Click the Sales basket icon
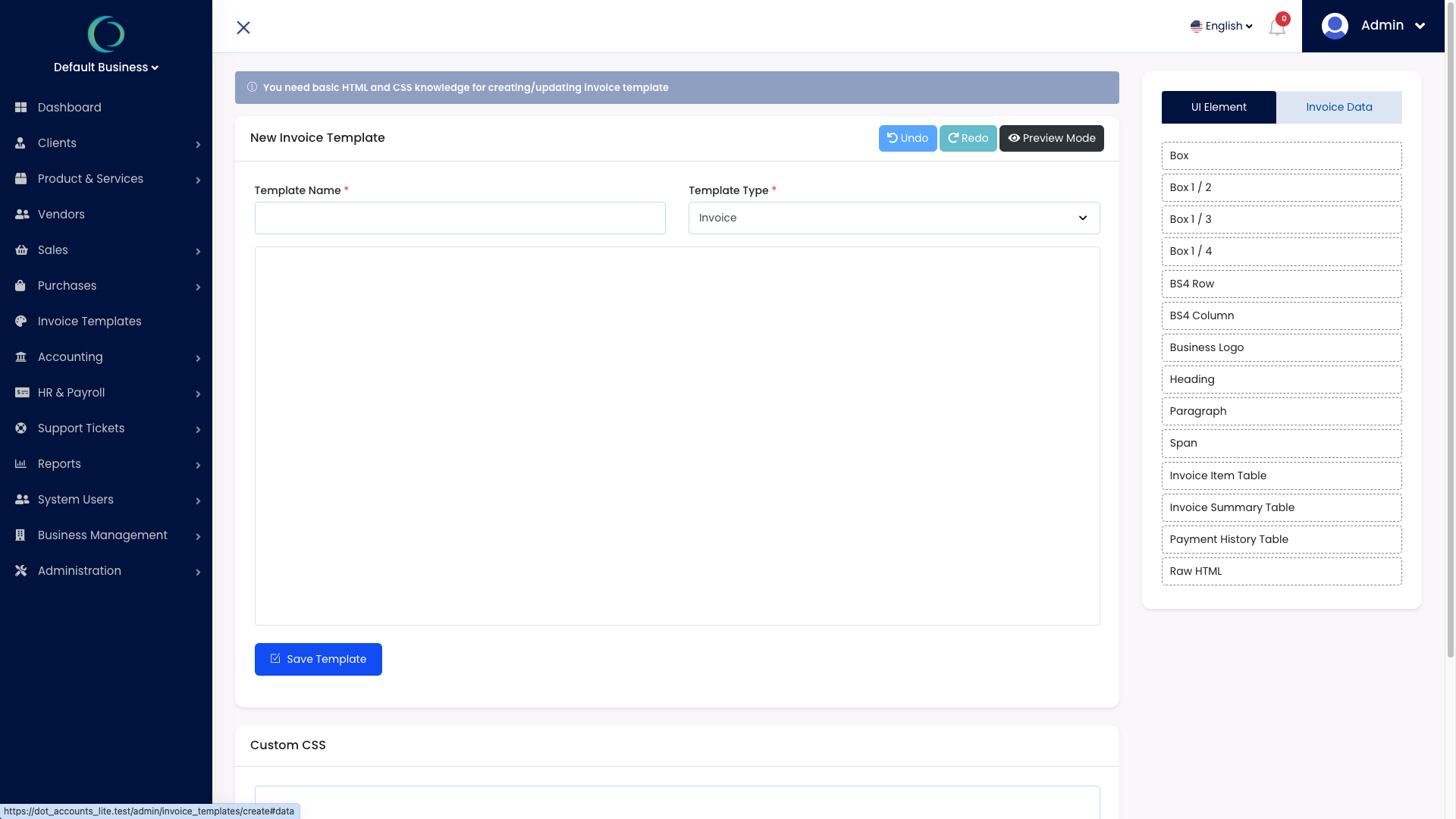The image size is (1456, 819). (x=21, y=250)
